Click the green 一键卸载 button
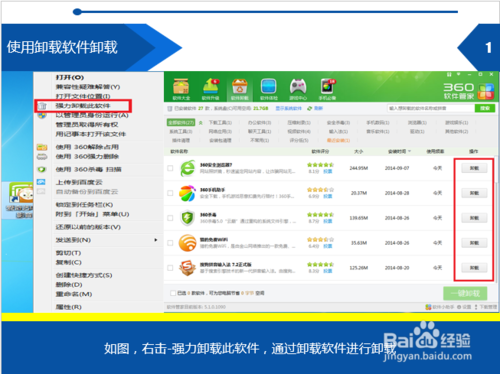Image resolution: width=500 pixels, height=374 pixels. click(x=465, y=293)
